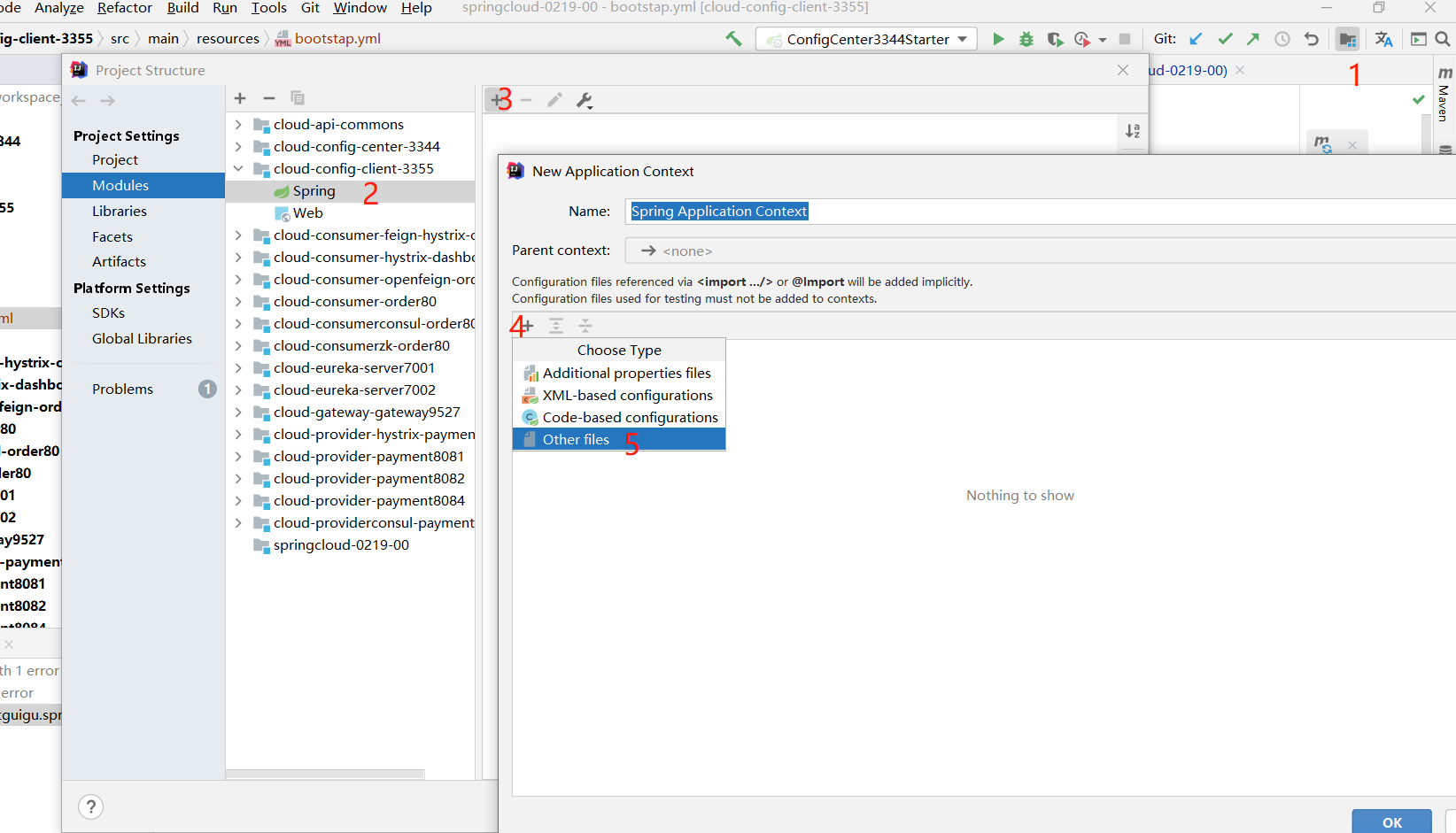
Task: Click the translate icon in toolbar
Action: (1383, 39)
